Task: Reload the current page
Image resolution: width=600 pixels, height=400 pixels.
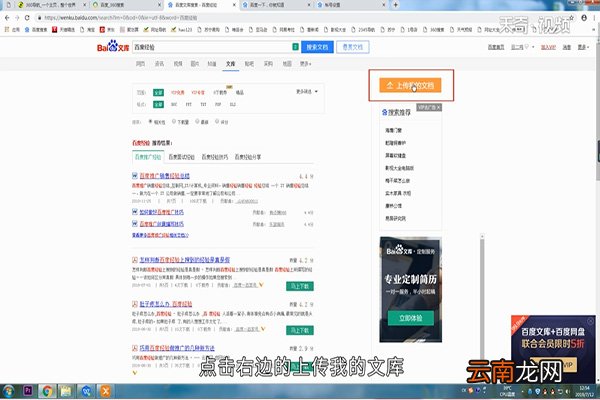Action: [x=27, y=18]
